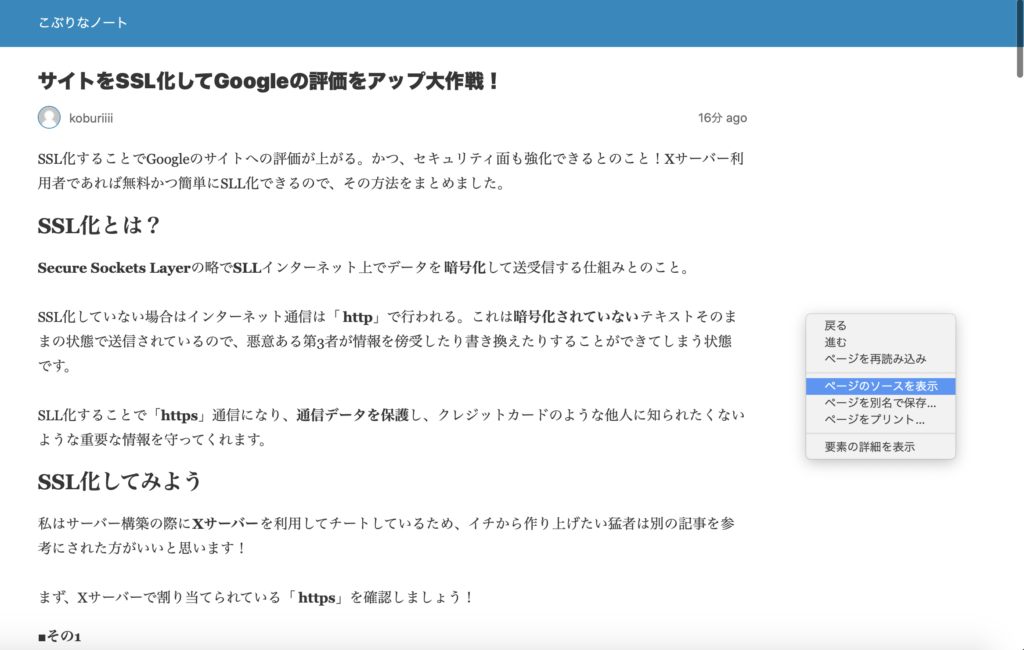Click the SSL化してみよう heading
This screenshot has height=650, width=1024.
click(x=120, y=481)
